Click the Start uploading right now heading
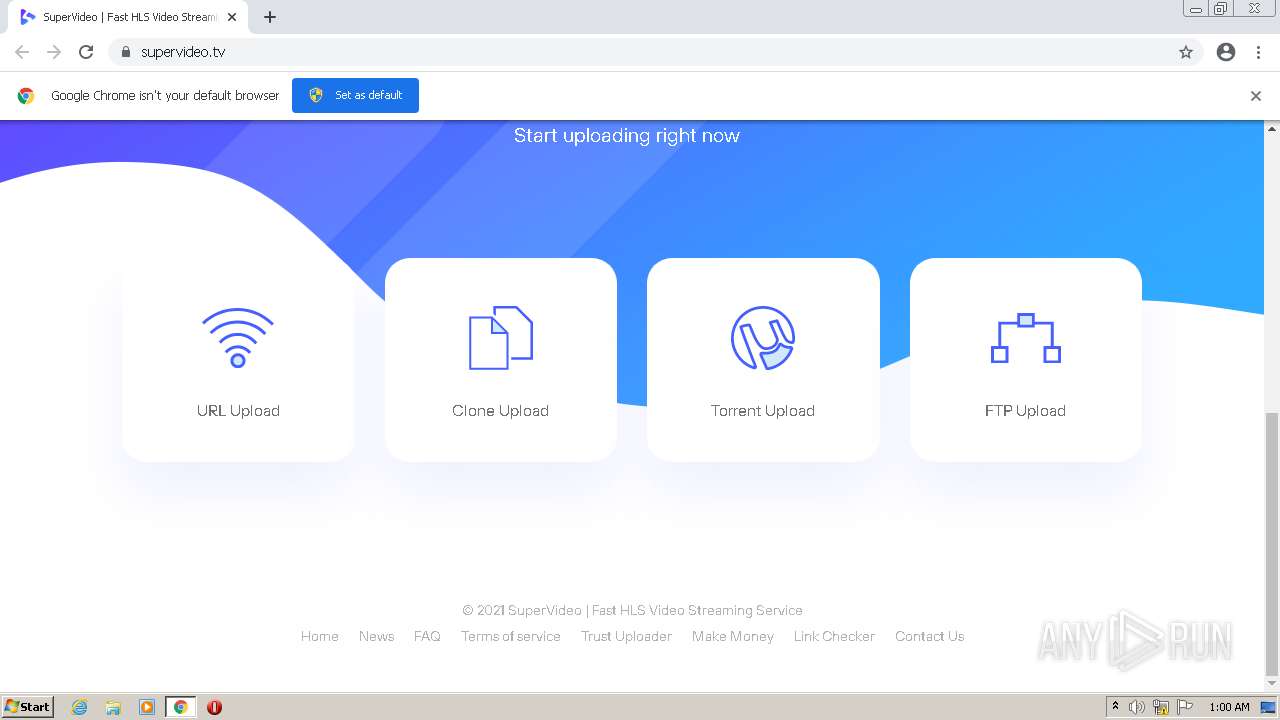Screen dimensions: 1280x720 pos(627,135)
